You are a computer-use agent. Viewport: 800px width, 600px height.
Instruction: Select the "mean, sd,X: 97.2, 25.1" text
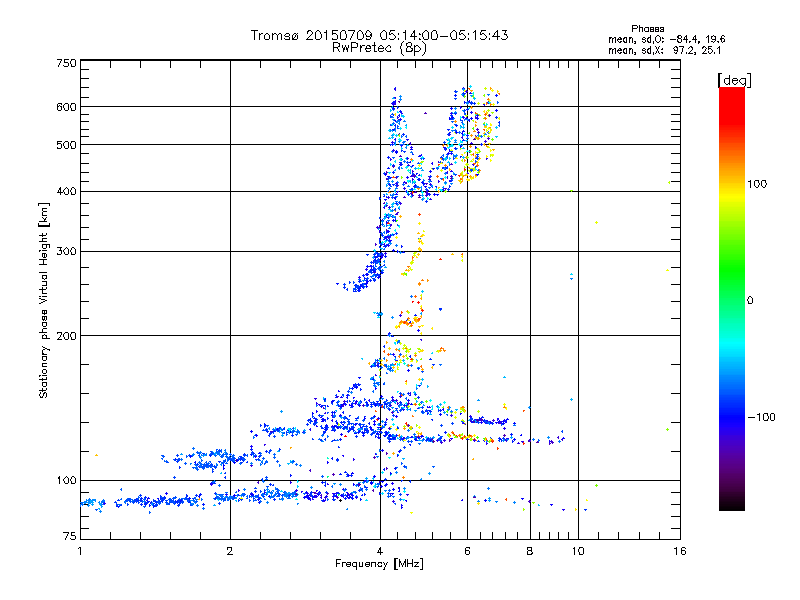click(664, 50)
